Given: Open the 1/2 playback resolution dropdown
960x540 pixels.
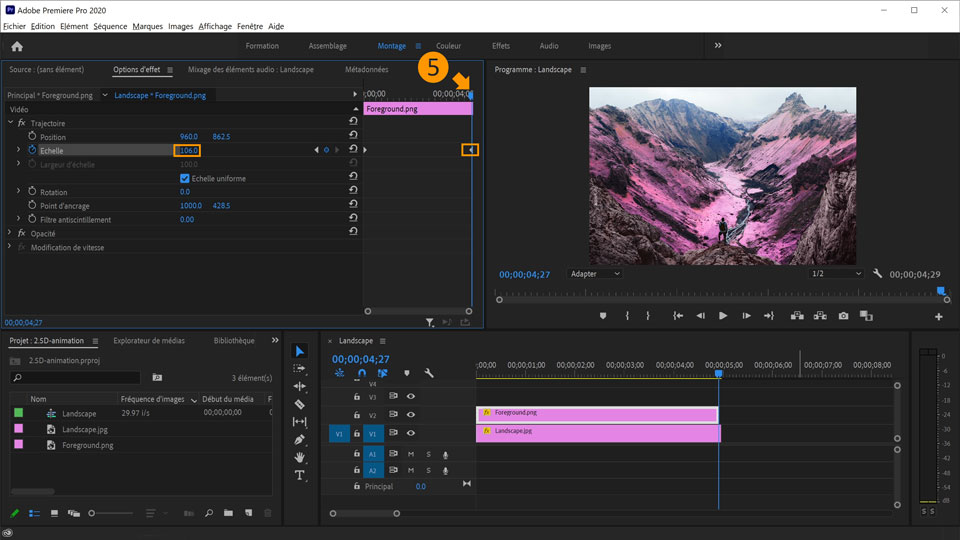Looking at the screenshot, I should [x=836, y=274].
